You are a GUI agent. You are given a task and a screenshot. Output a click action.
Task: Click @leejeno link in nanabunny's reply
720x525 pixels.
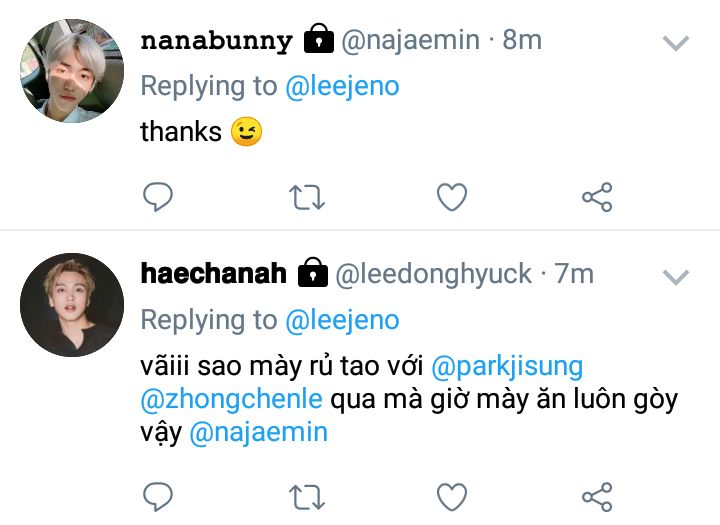342,87
